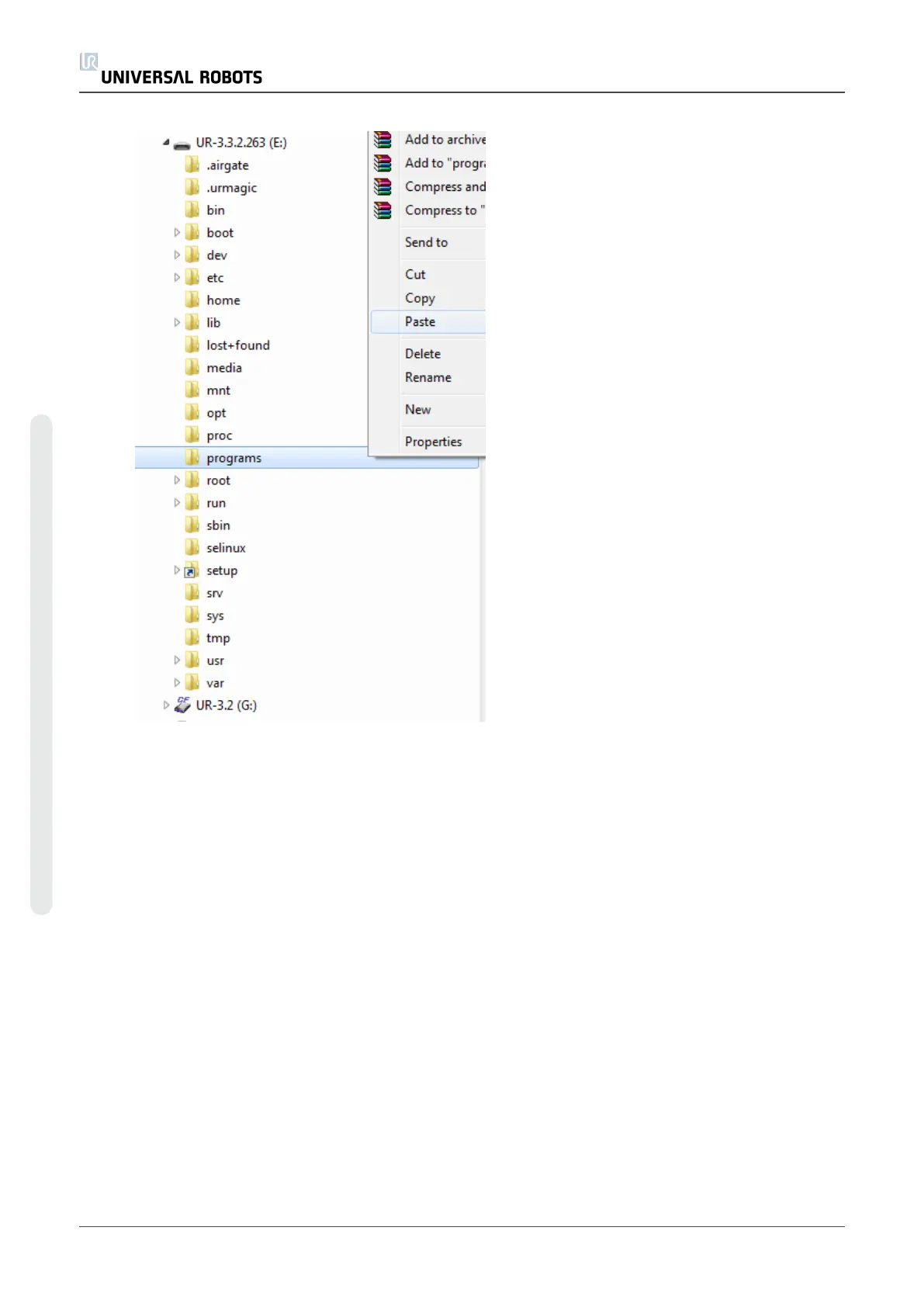Expand the var folder arrow

(177, 682)
